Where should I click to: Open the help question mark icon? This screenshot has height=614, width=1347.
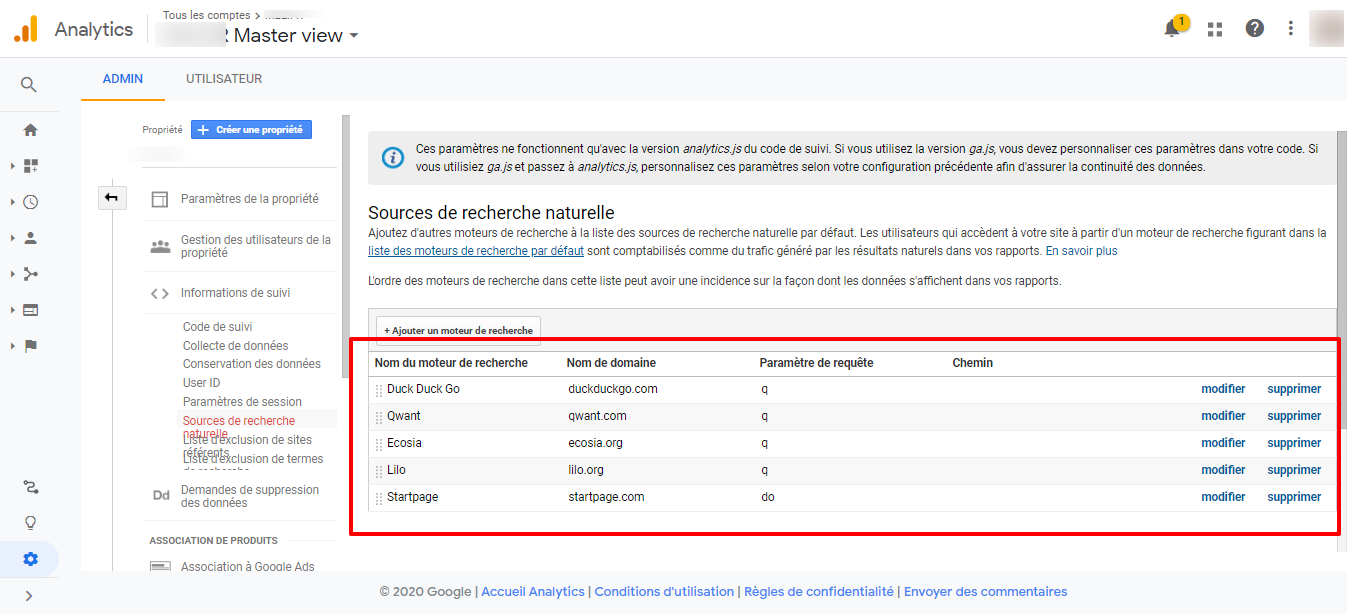point(1254,28)
